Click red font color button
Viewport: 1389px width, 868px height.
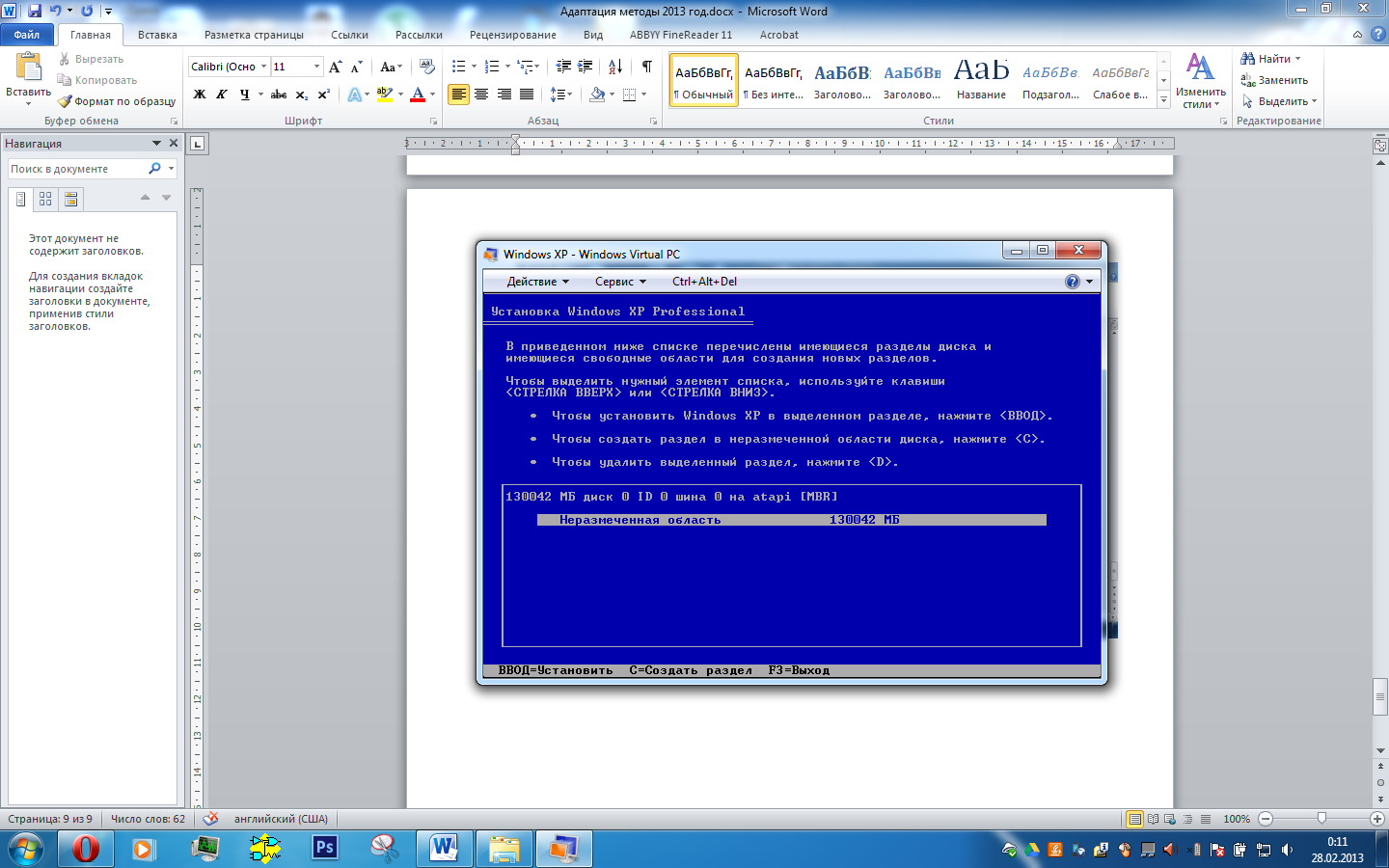click(x=418, y=95)
